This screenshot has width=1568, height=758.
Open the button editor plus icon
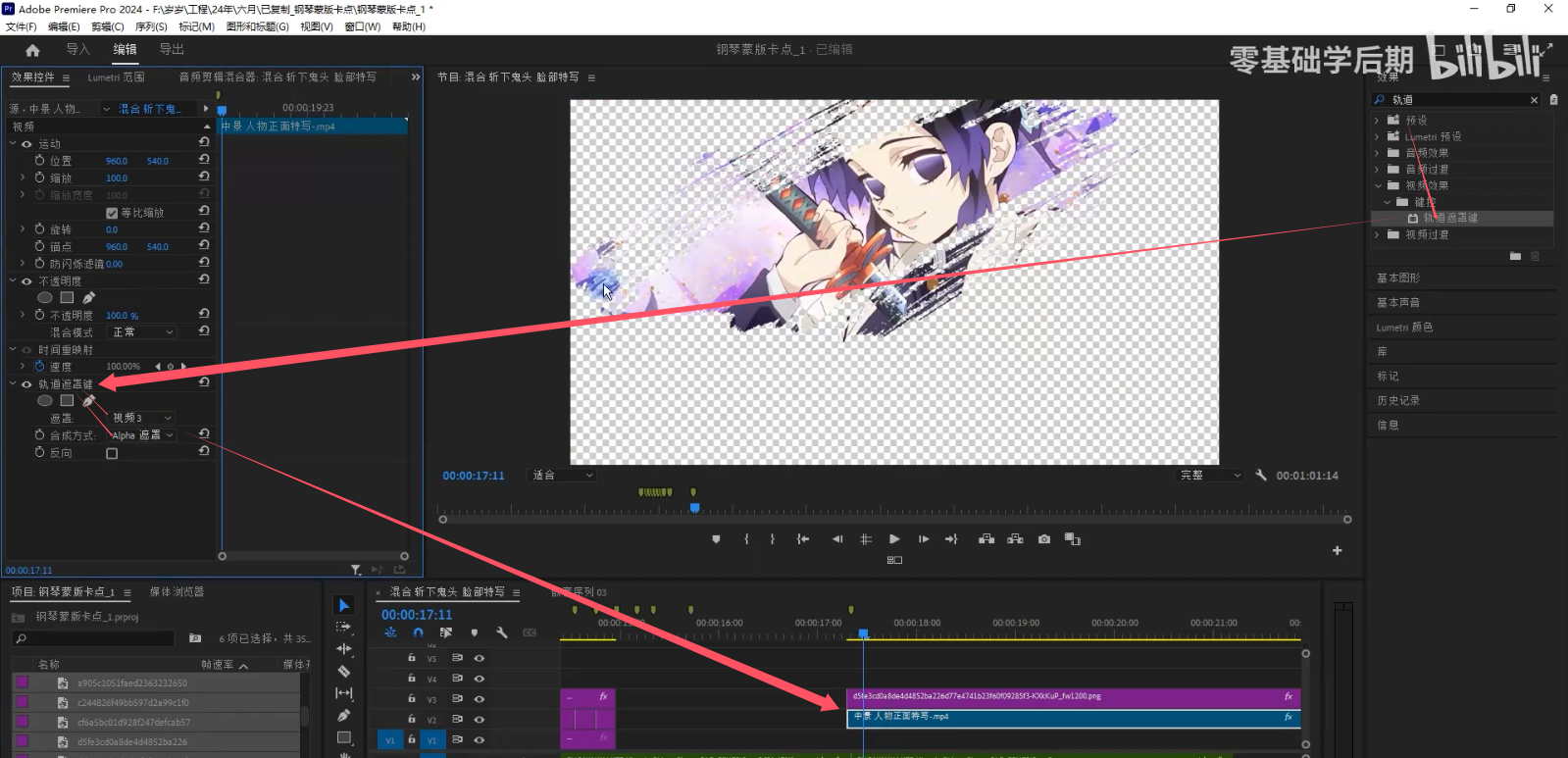pos(1337,551)
